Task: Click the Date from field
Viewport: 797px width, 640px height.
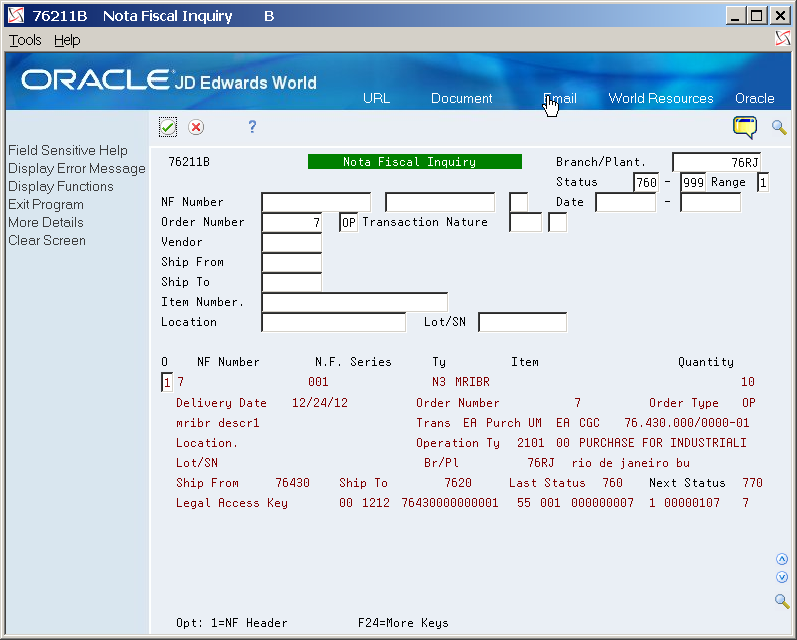Action: [626, 202]
